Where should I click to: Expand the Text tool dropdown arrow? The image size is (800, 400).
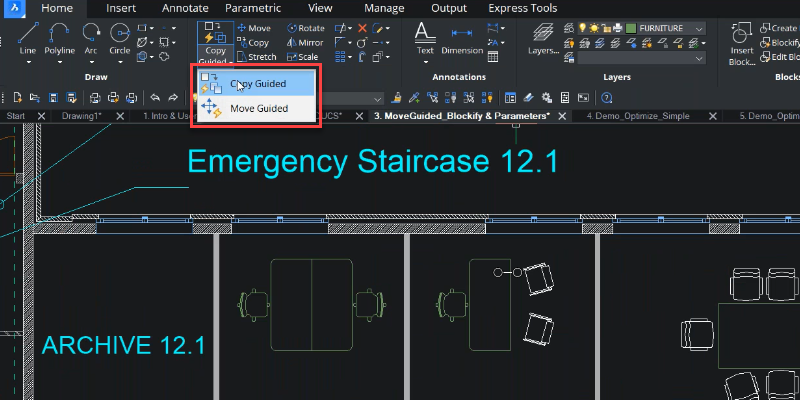[425, 63]
